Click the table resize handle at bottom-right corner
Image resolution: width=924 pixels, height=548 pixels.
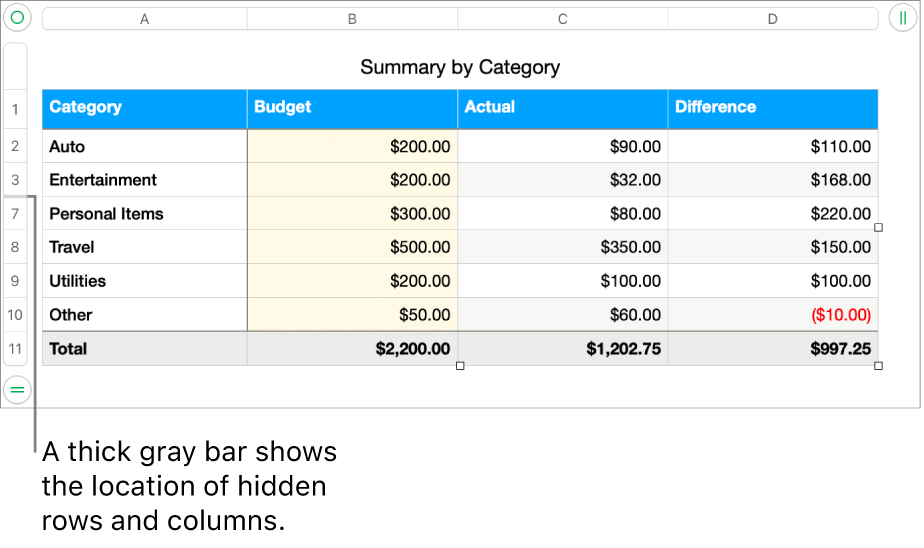click(878, 366)
